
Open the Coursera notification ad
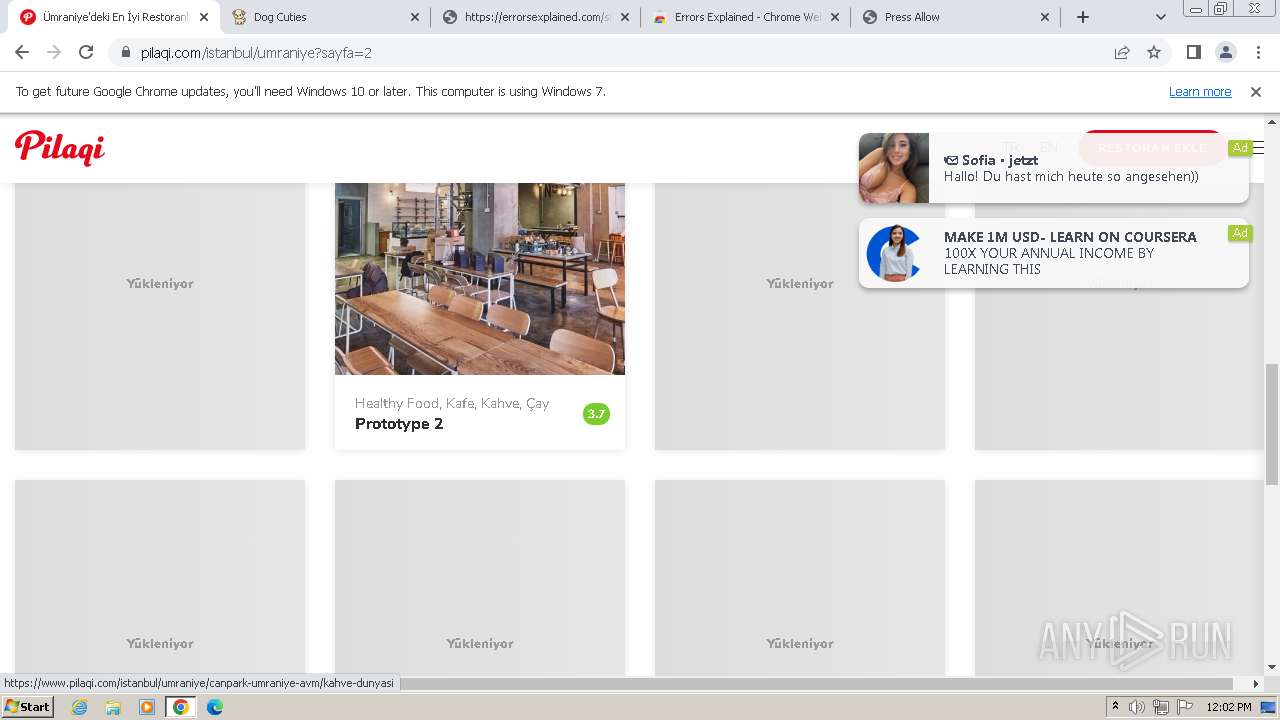pyautogui.click(x=1054, y=253)
